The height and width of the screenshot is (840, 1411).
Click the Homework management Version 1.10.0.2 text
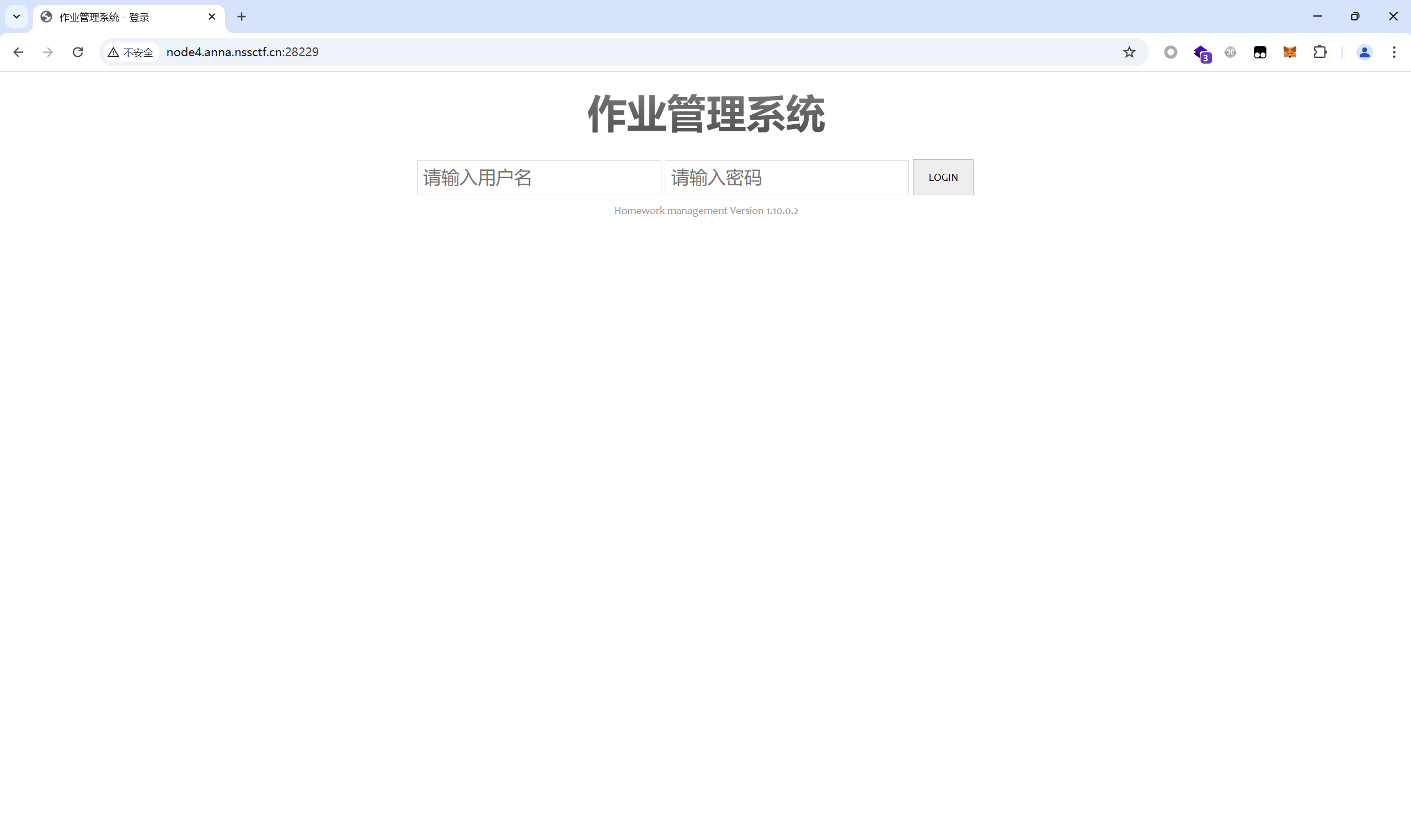[x=706, y=211]
